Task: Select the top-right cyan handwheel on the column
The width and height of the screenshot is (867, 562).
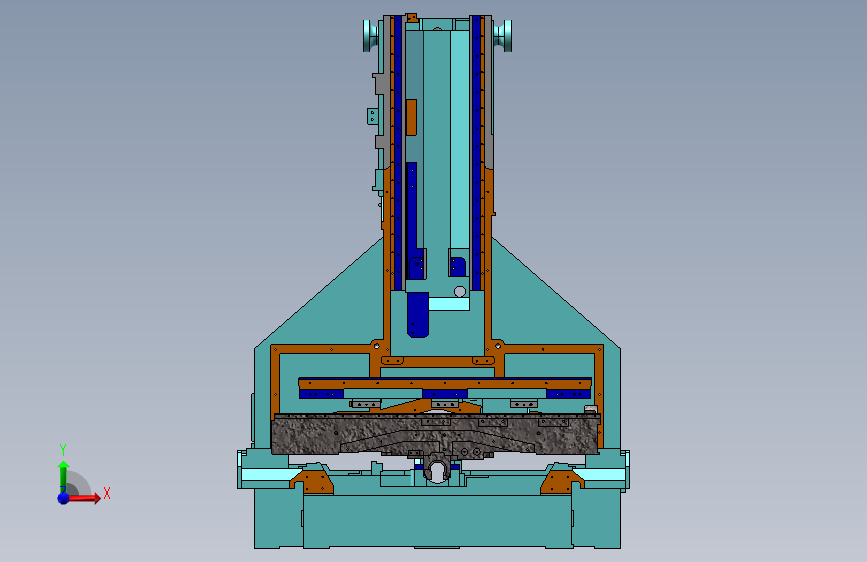Action: tap(504, 36)
